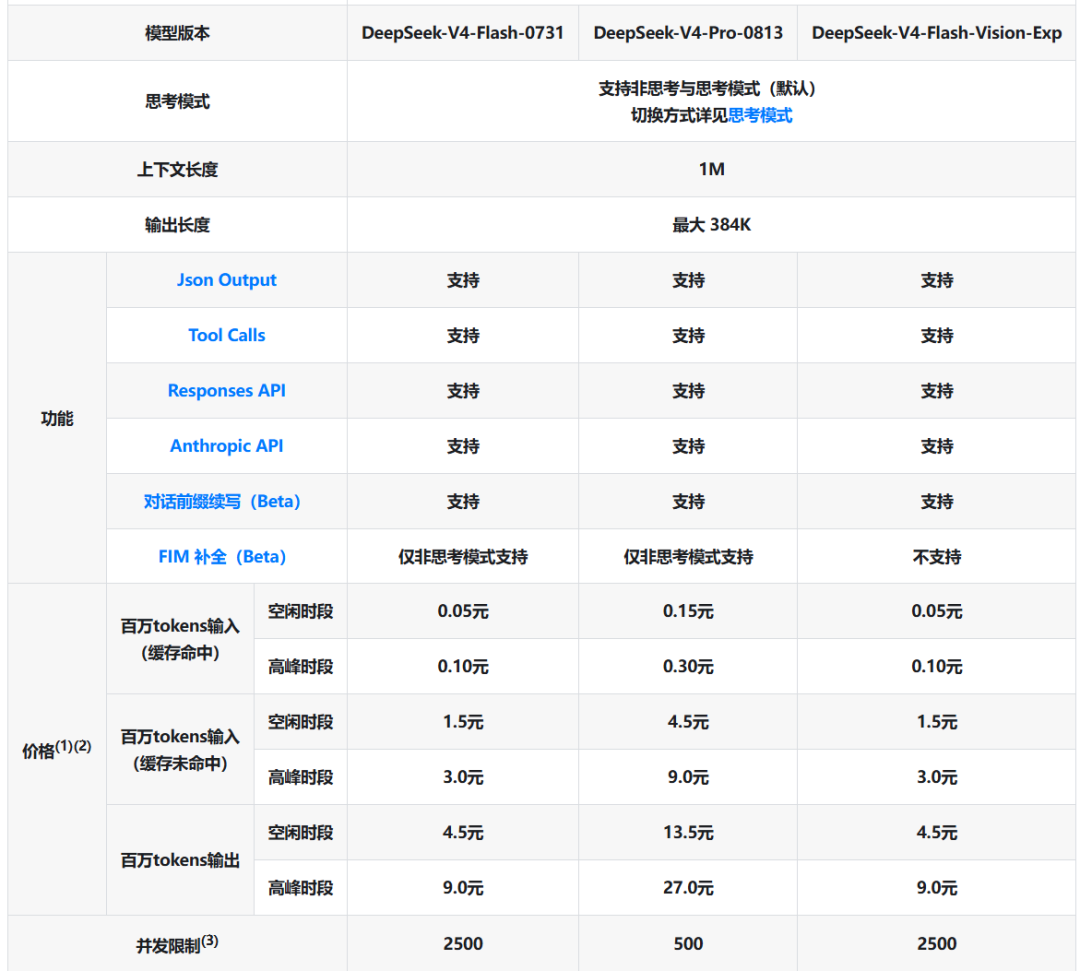1080x971 pixels.
Task: Open the Anthropic API link
Action: pos(227,446)
